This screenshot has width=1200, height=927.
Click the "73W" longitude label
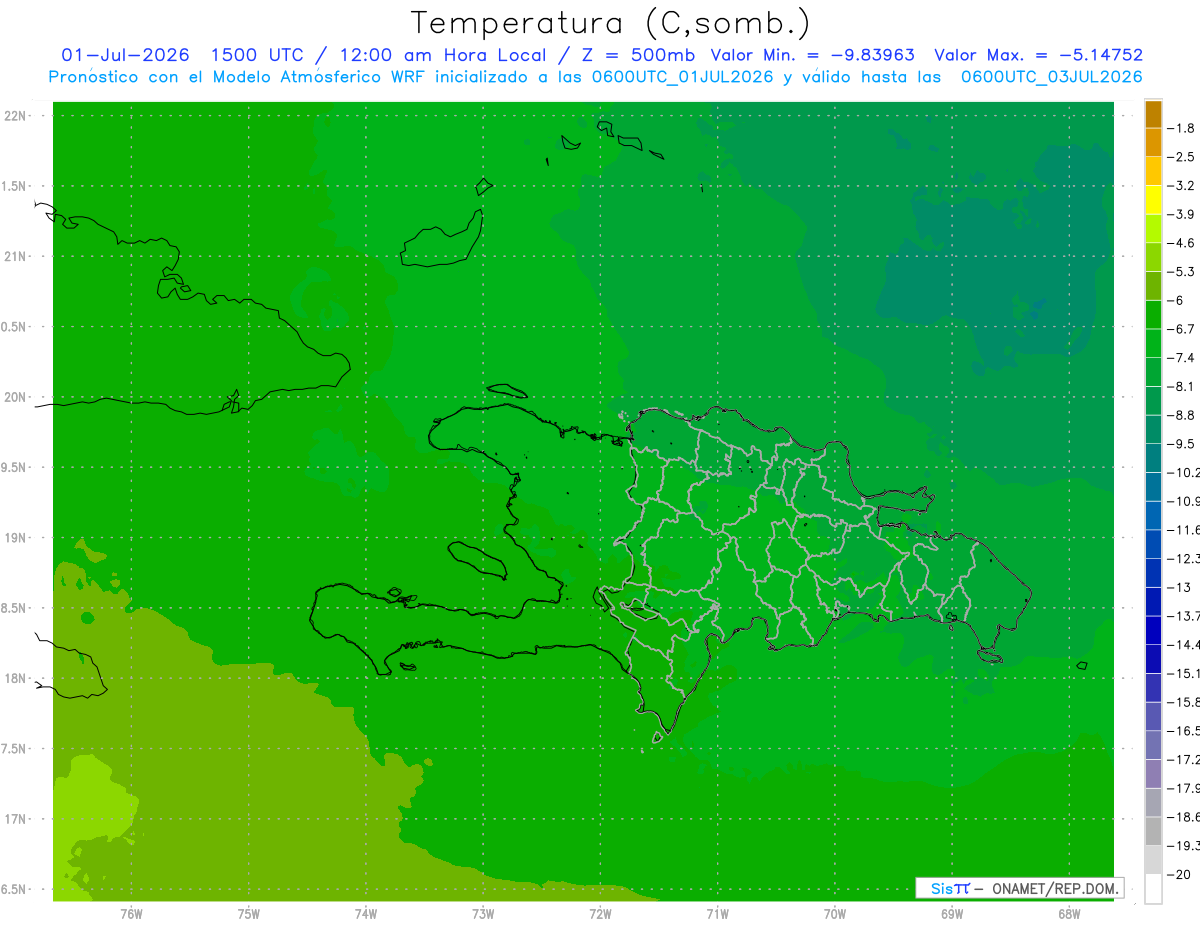click(x=483, y=914)
